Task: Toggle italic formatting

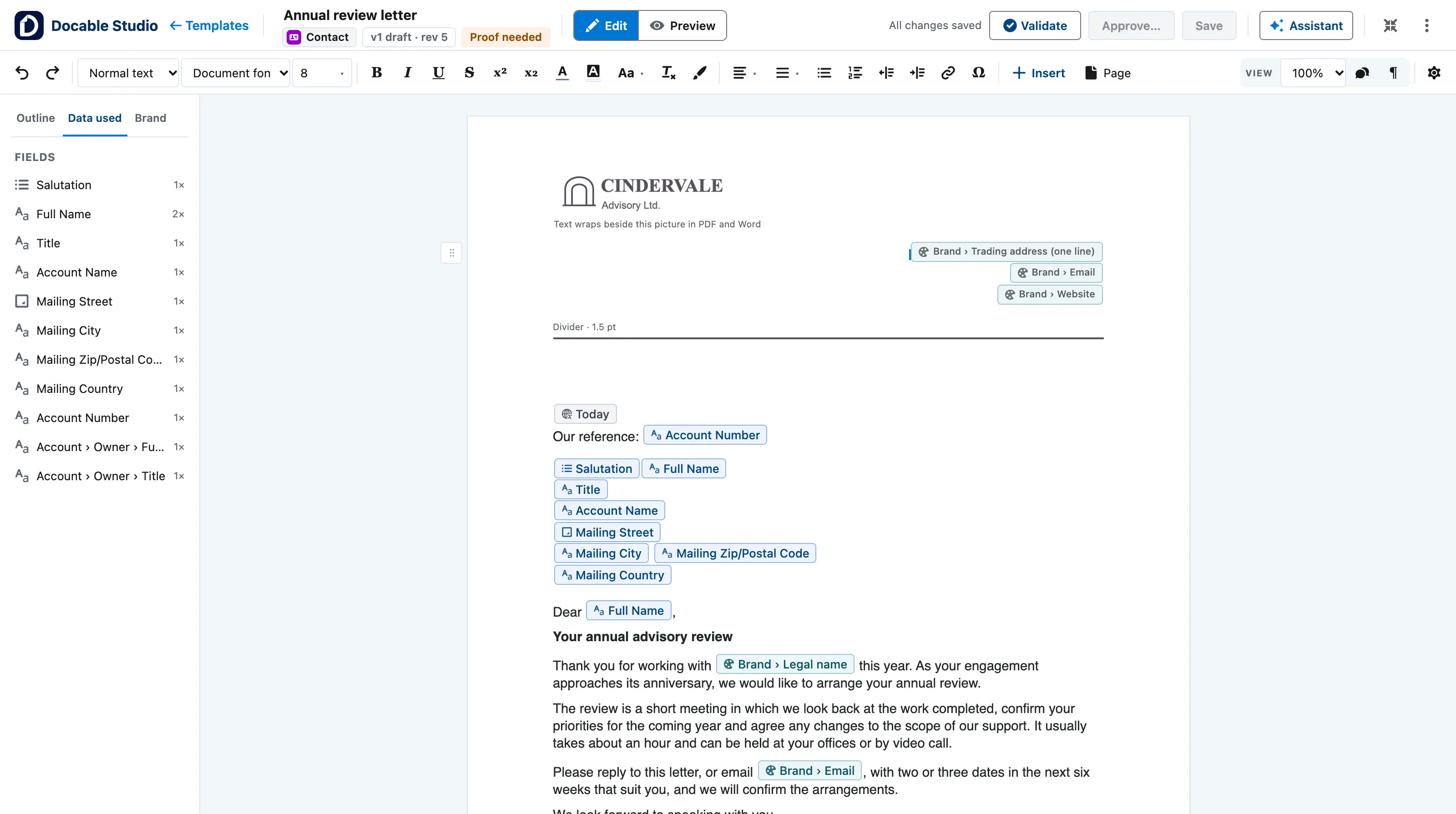Action: click(x=408, y=73)
